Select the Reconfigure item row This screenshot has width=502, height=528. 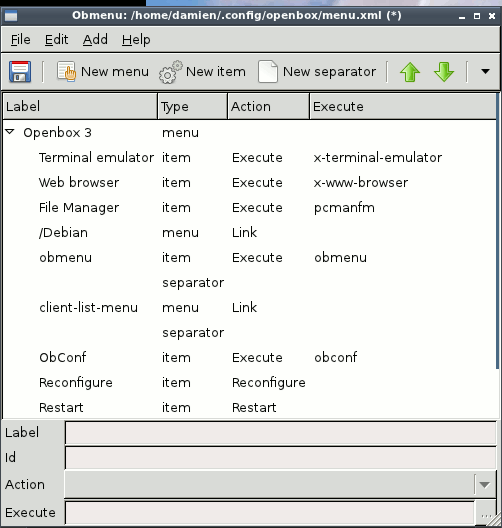(x=249, y=383)
